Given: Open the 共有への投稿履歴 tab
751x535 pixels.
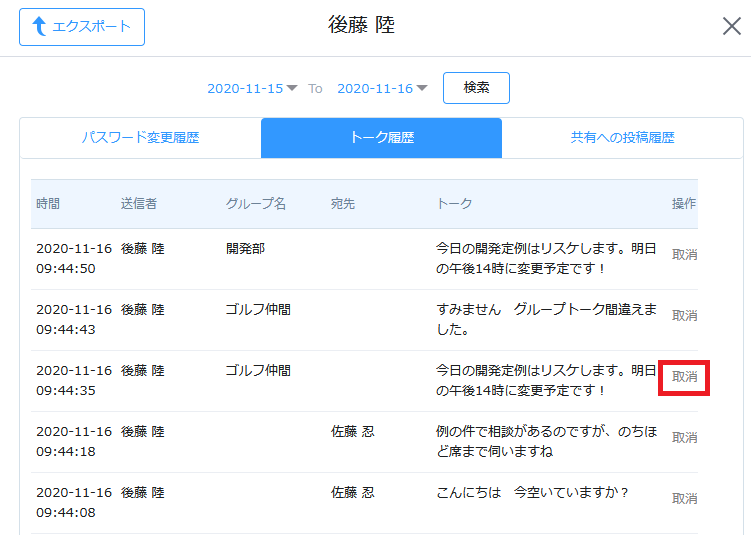Looking at the screenshot, I should coord(622,138).
